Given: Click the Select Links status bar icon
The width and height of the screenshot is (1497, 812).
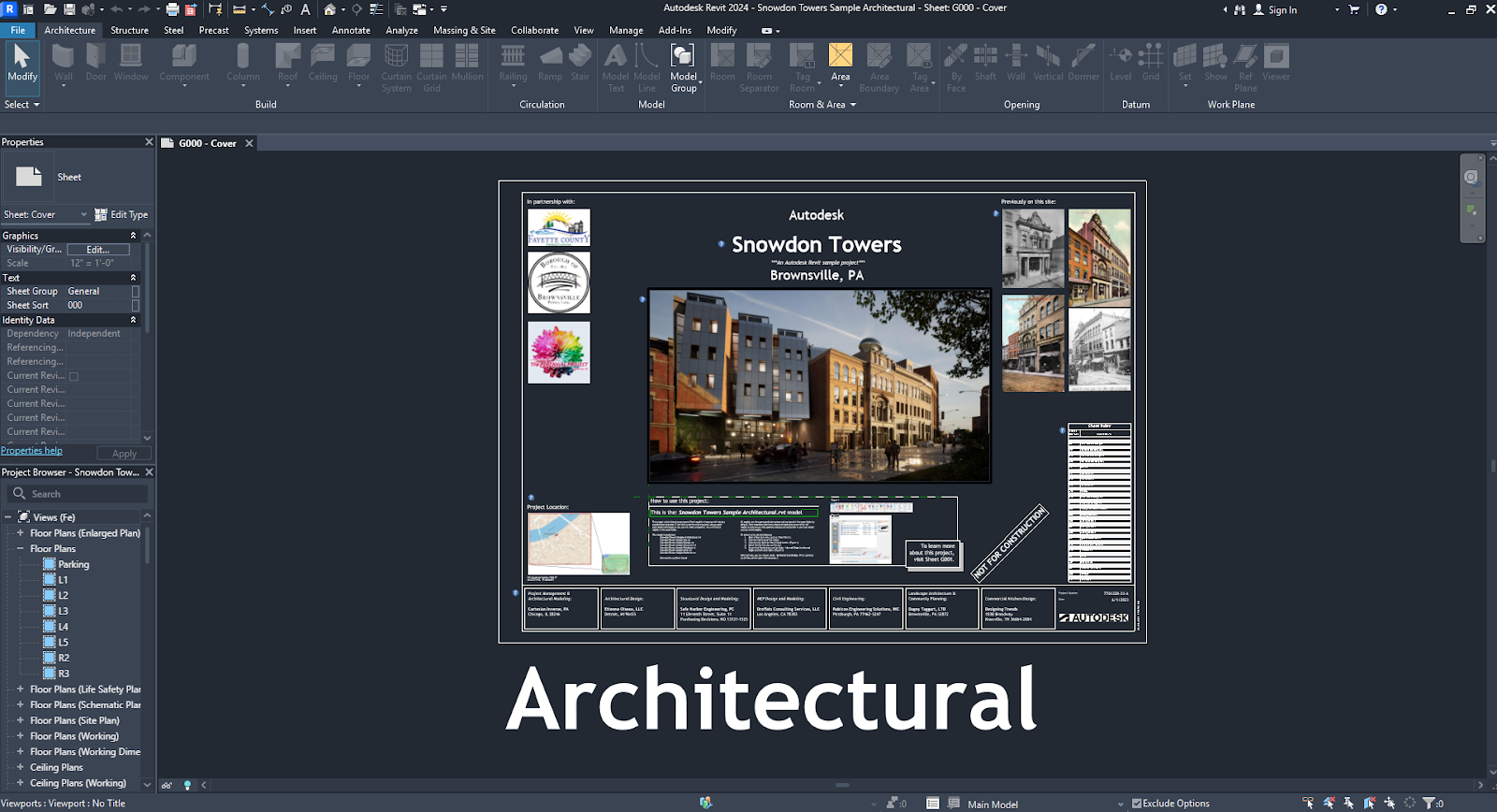Looking at the screenshot, I should pyautogui.click(x=1308, y=803).
